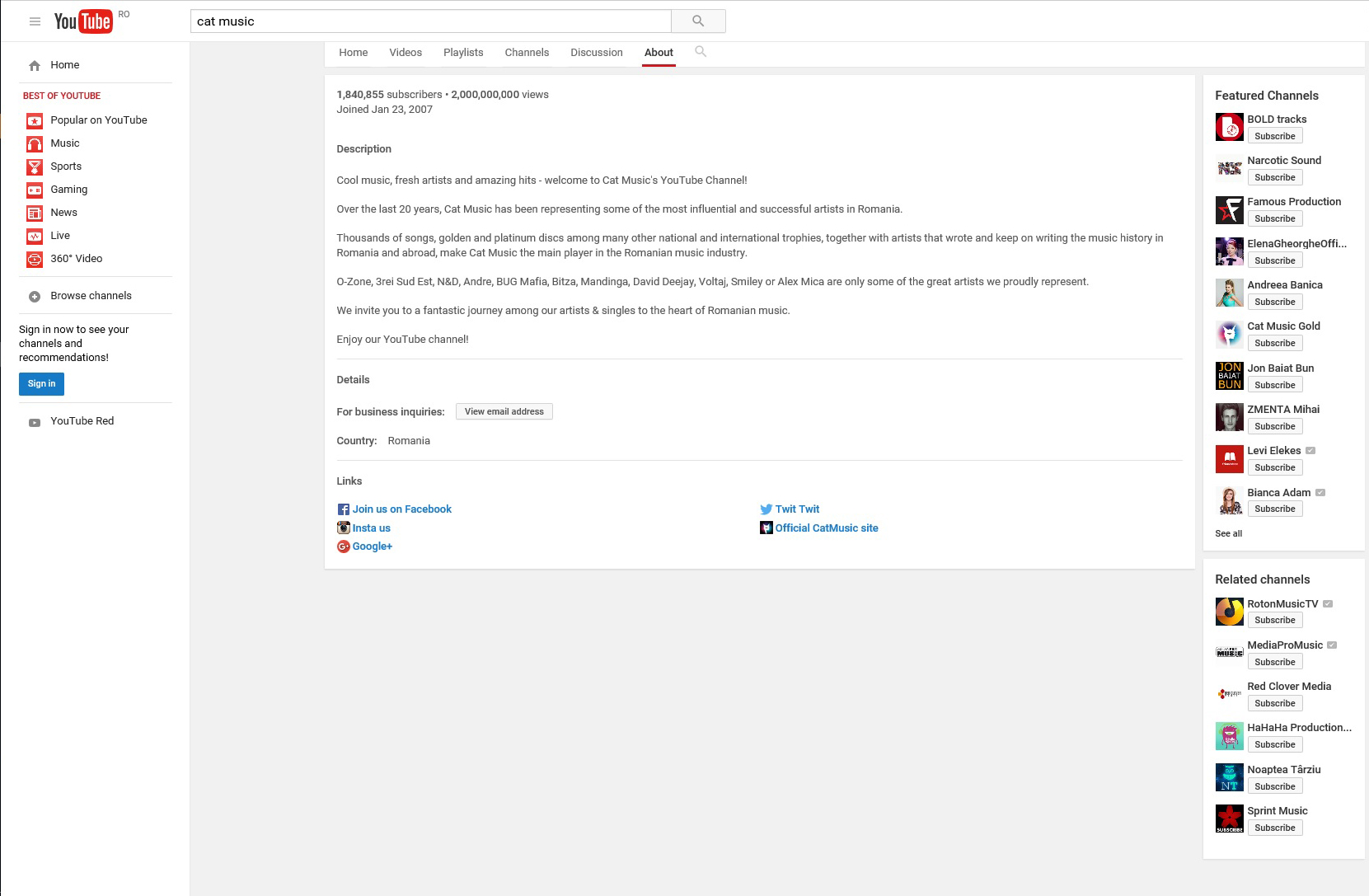1369x896 pixels.
Task: Switch to the channel Home tab
Action: 354,53
